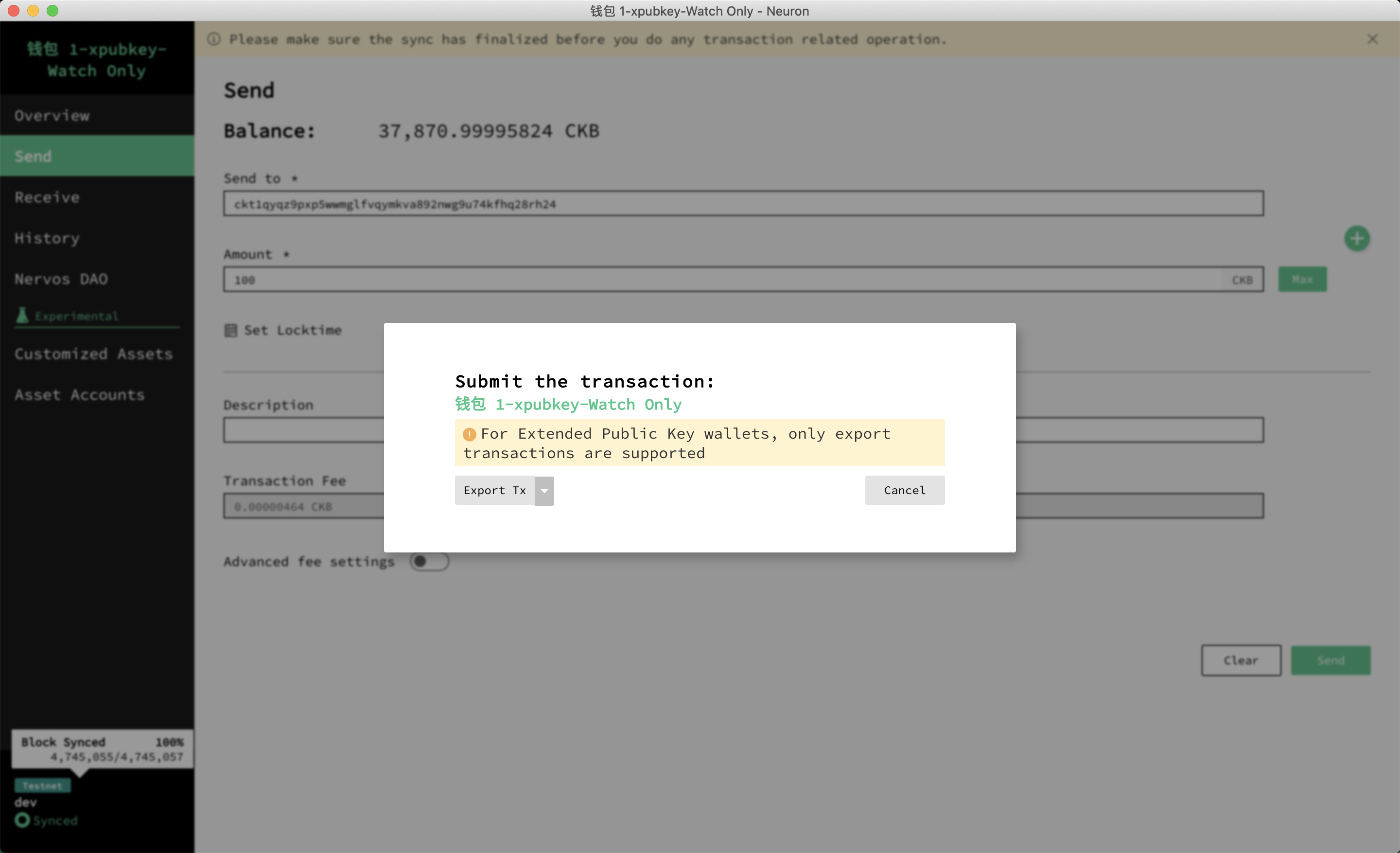The image size is (1400, 853).
Task: Click the green zoom window button
Action: [x=52, y=11]
